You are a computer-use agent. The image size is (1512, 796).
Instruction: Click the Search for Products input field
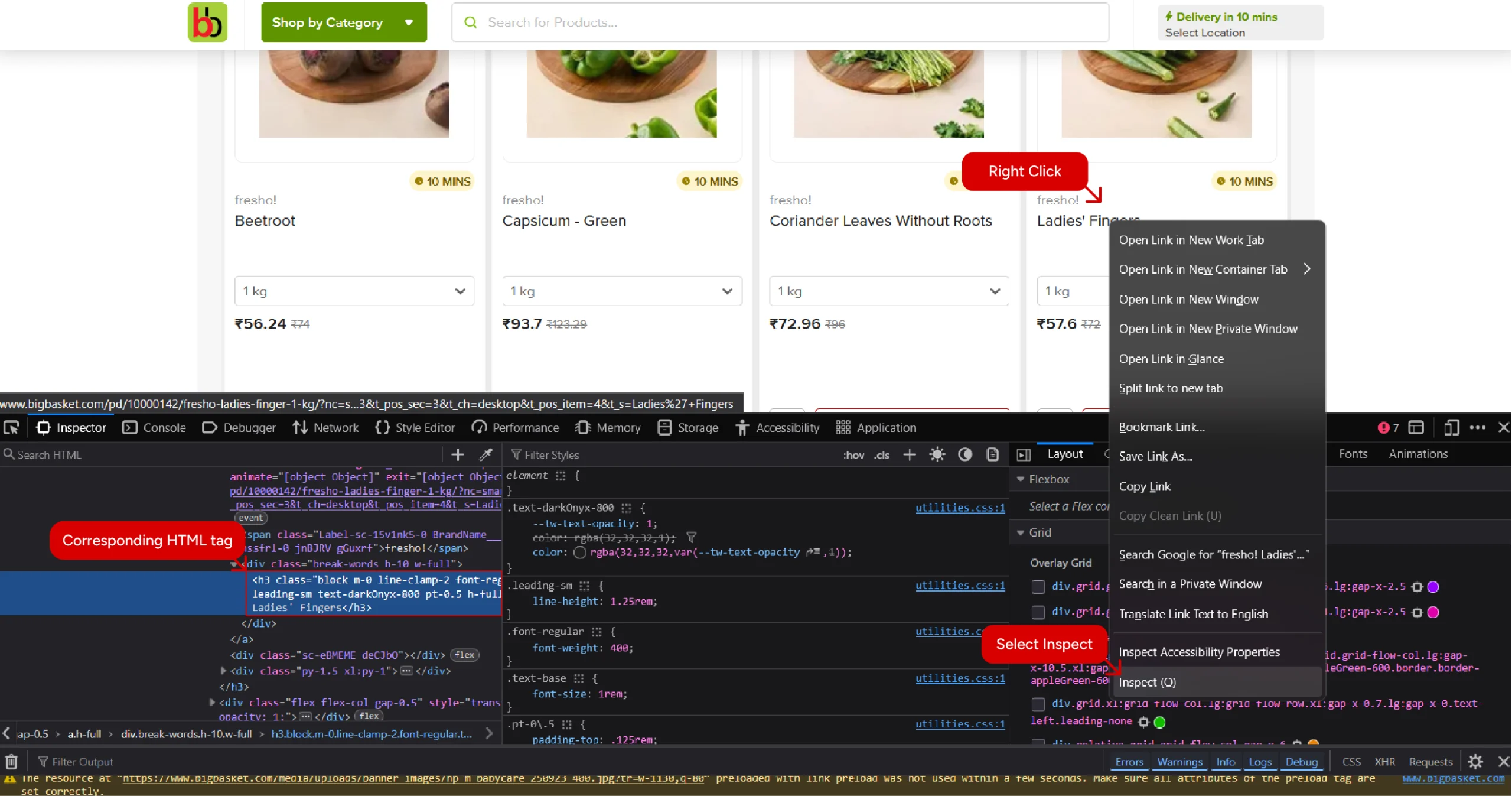pyautogui.click(x=650, y=22)
